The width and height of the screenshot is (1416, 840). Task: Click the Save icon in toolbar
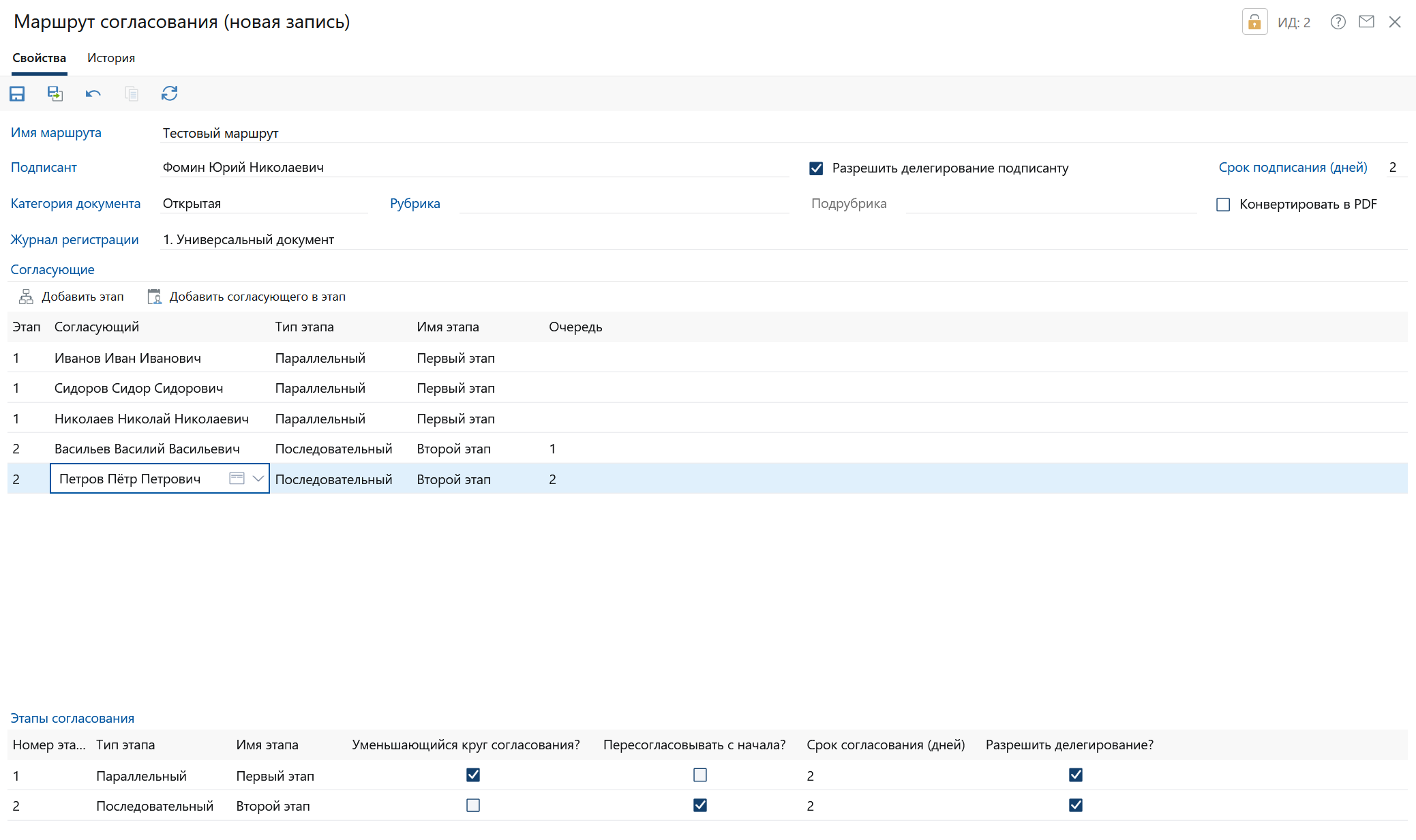(17, 93)
